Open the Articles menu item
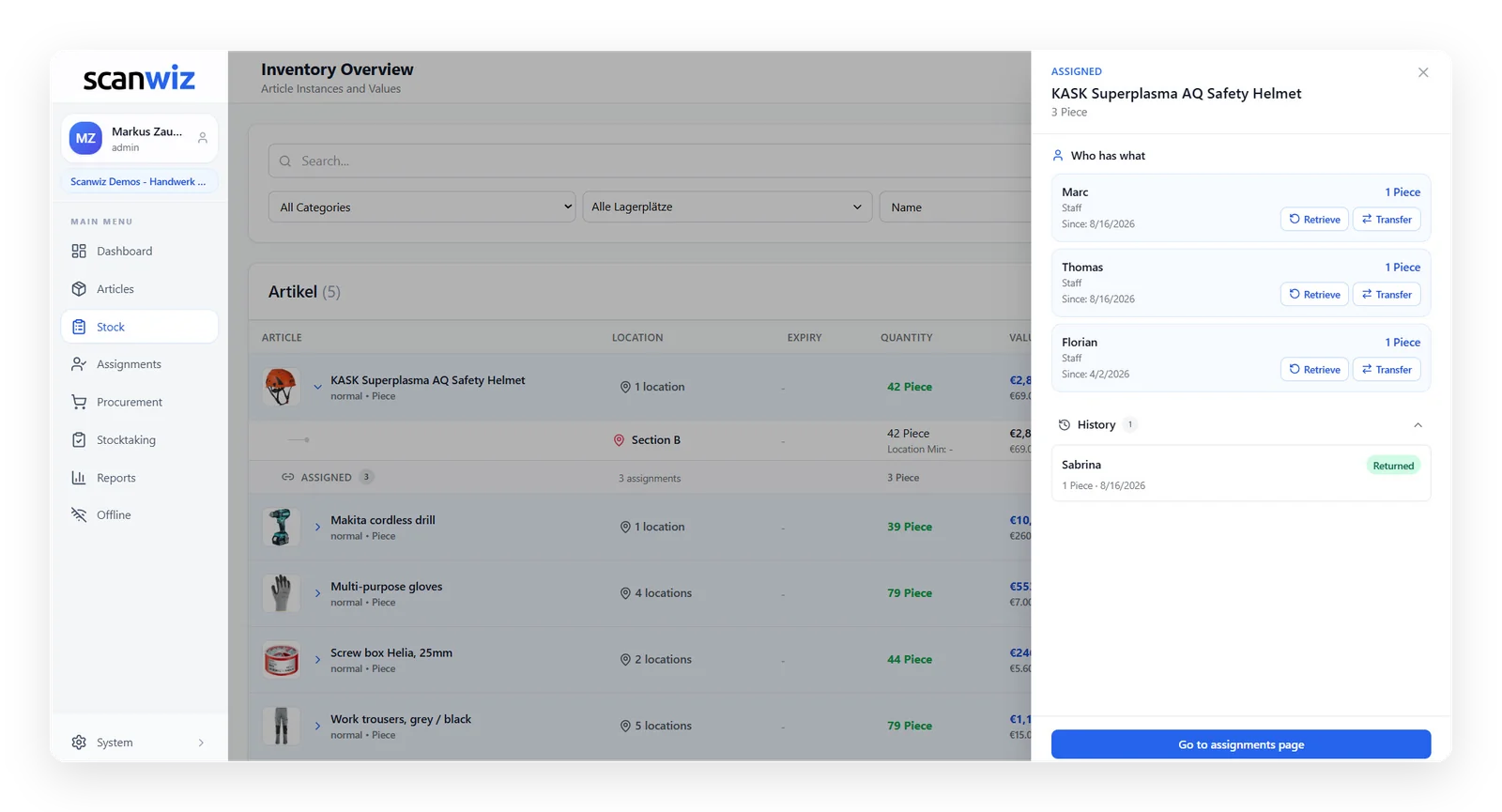 point(139,289)
